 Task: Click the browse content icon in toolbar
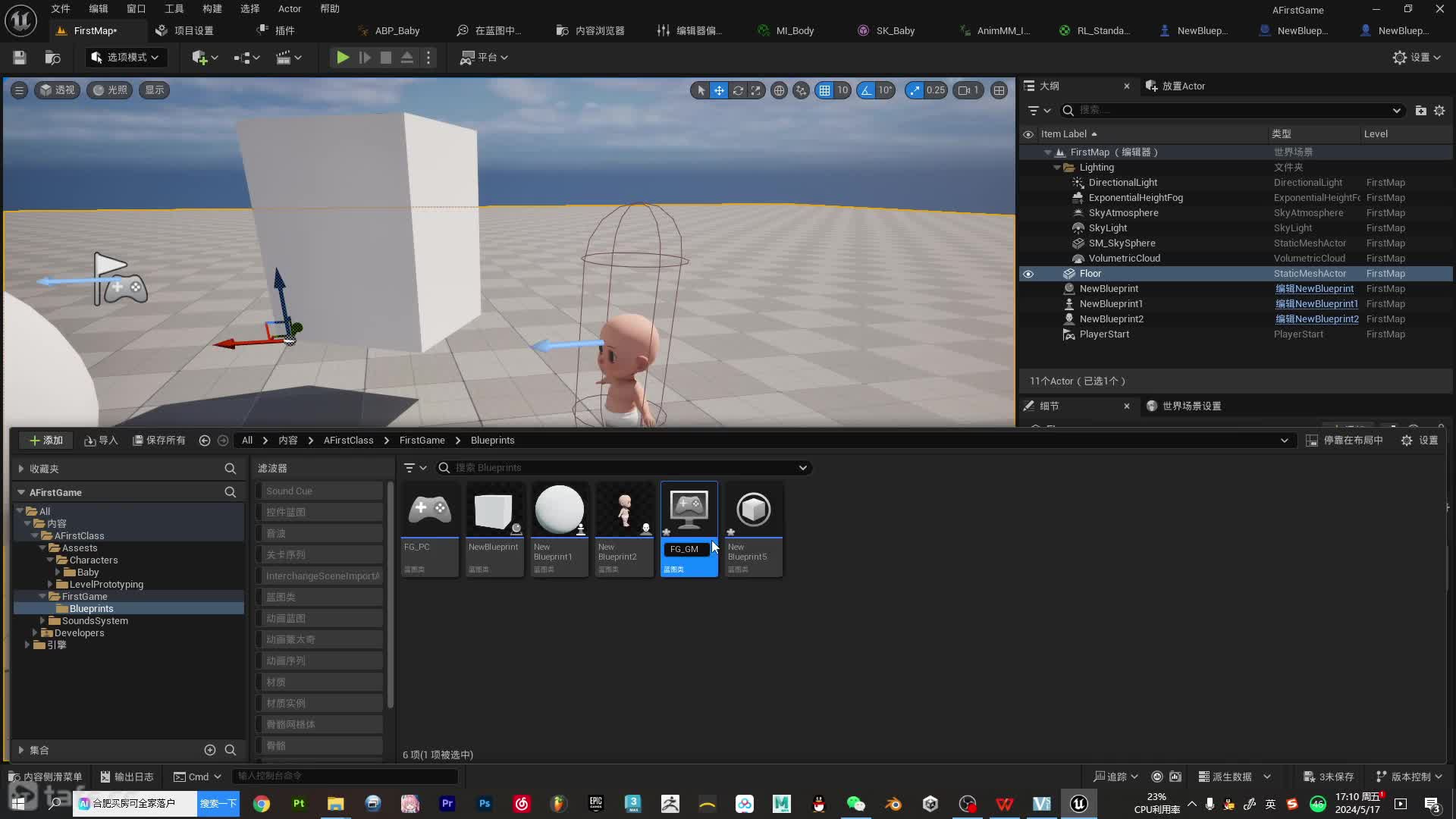tap(52, 58)
